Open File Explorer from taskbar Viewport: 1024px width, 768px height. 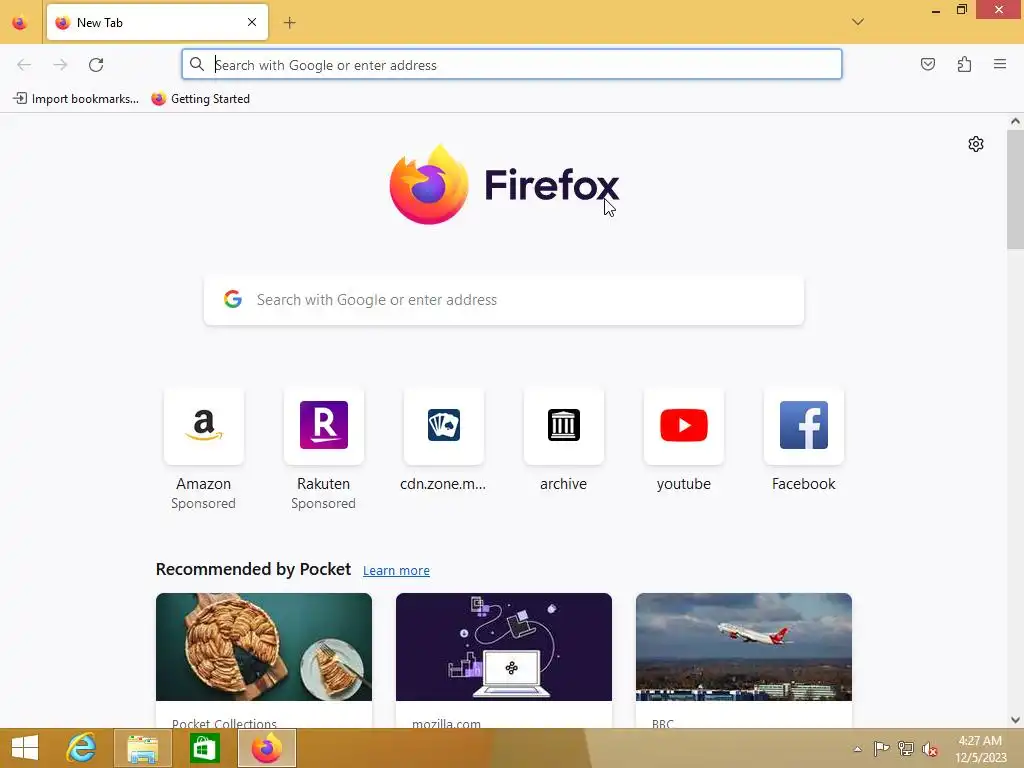click(142, 748)
